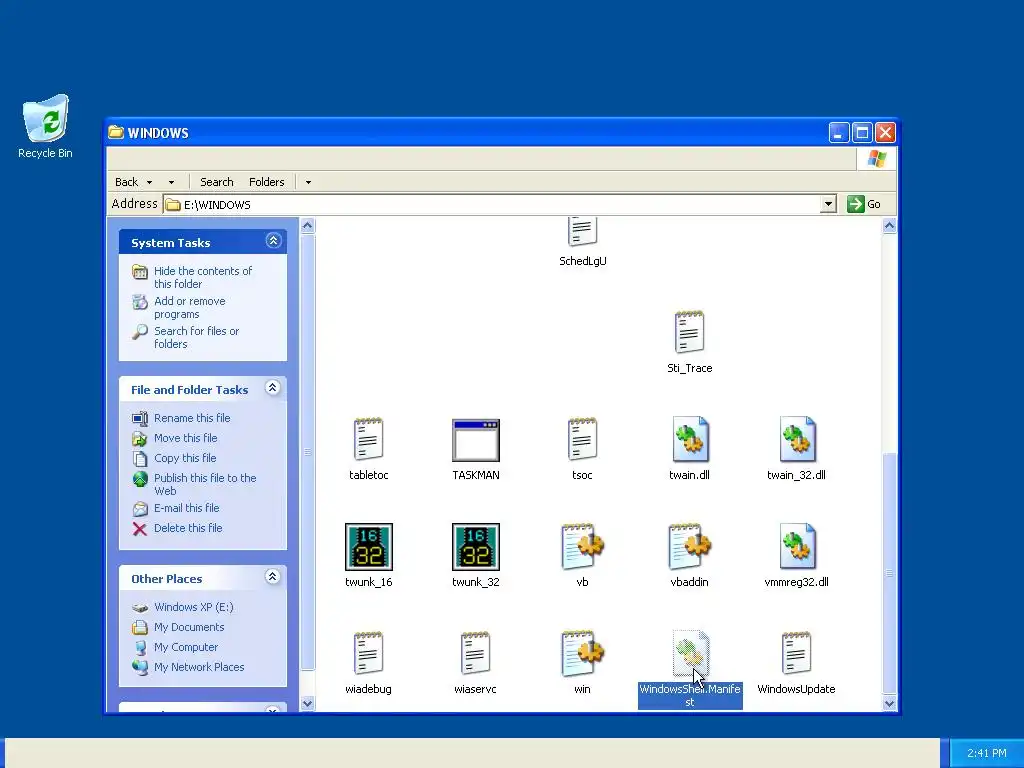Select the twunk_16 application icon

point(368,547)
